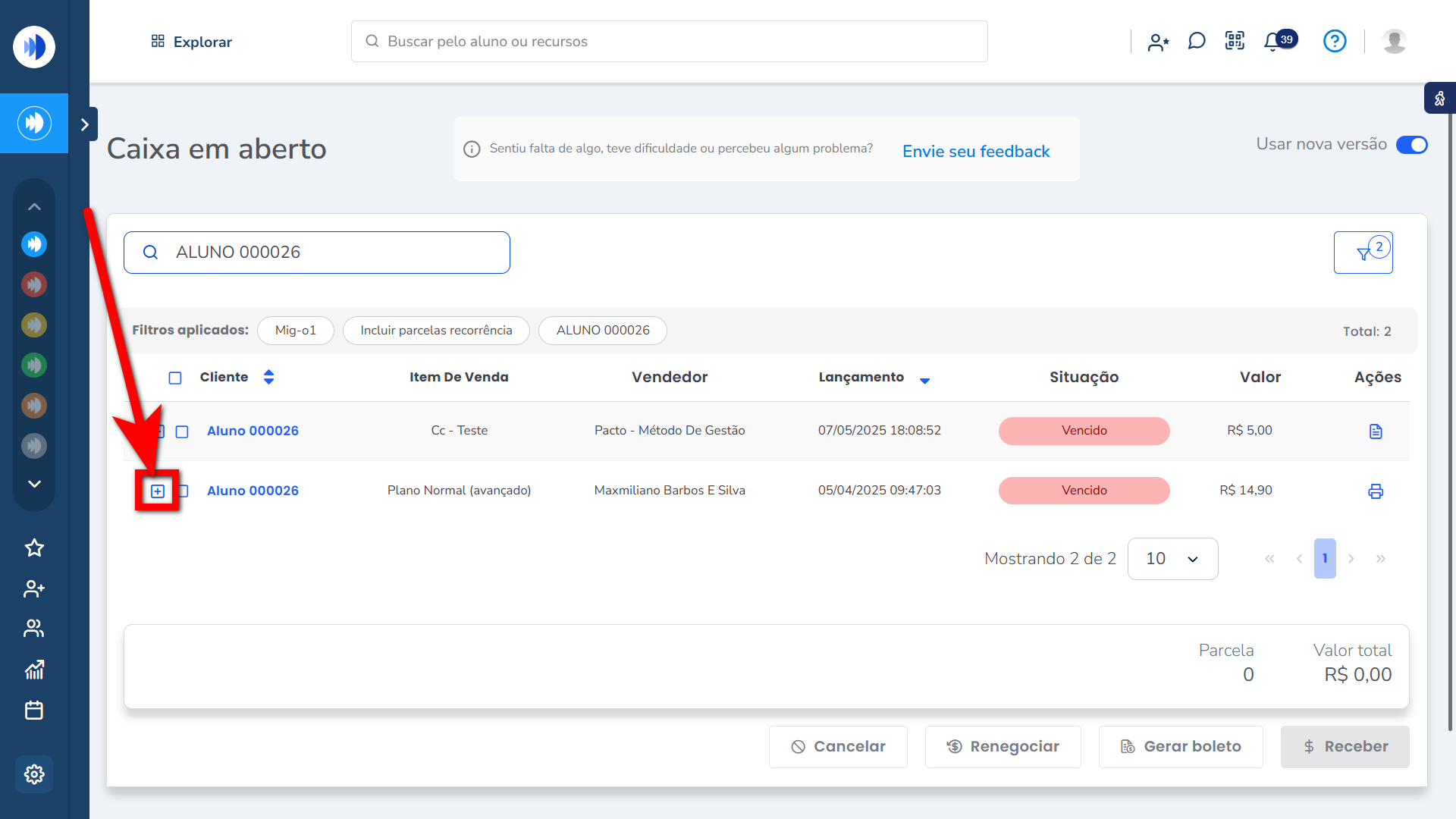Check the checkbox for Cc - Teste row
The width and height of the screenshot is (1456, 819).
click(182, 431)
